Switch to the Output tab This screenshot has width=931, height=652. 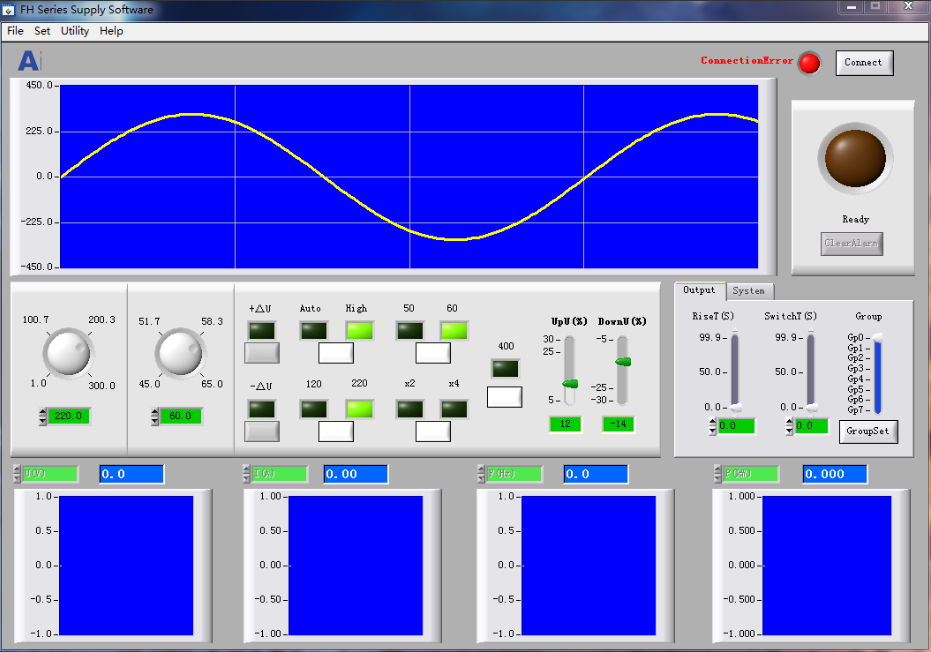tap(699, 290)
